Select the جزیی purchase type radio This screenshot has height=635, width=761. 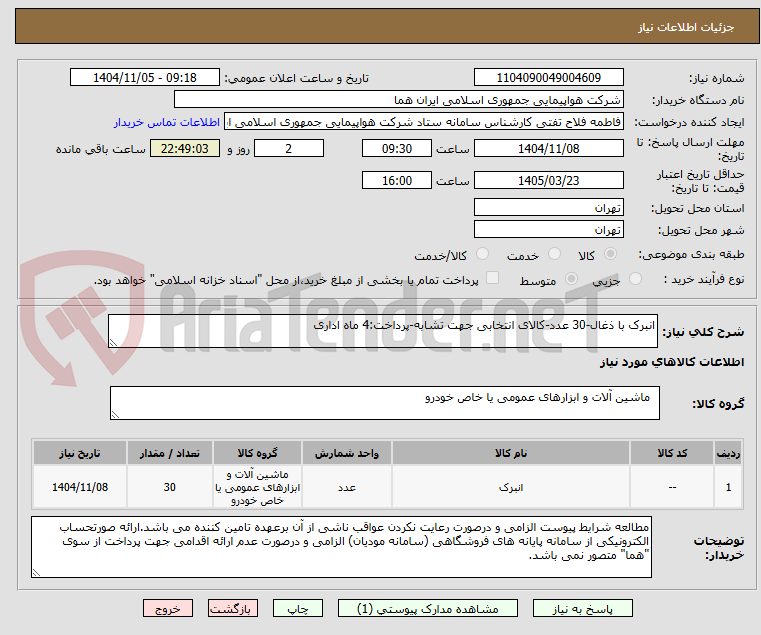tap(635, 279)
